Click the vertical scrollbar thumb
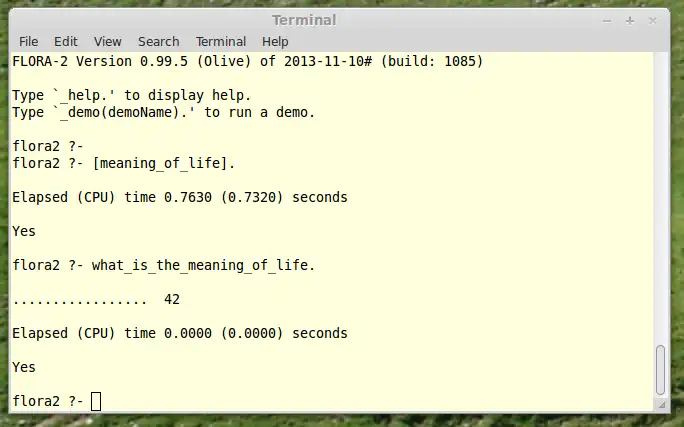 tap(659, 369)
